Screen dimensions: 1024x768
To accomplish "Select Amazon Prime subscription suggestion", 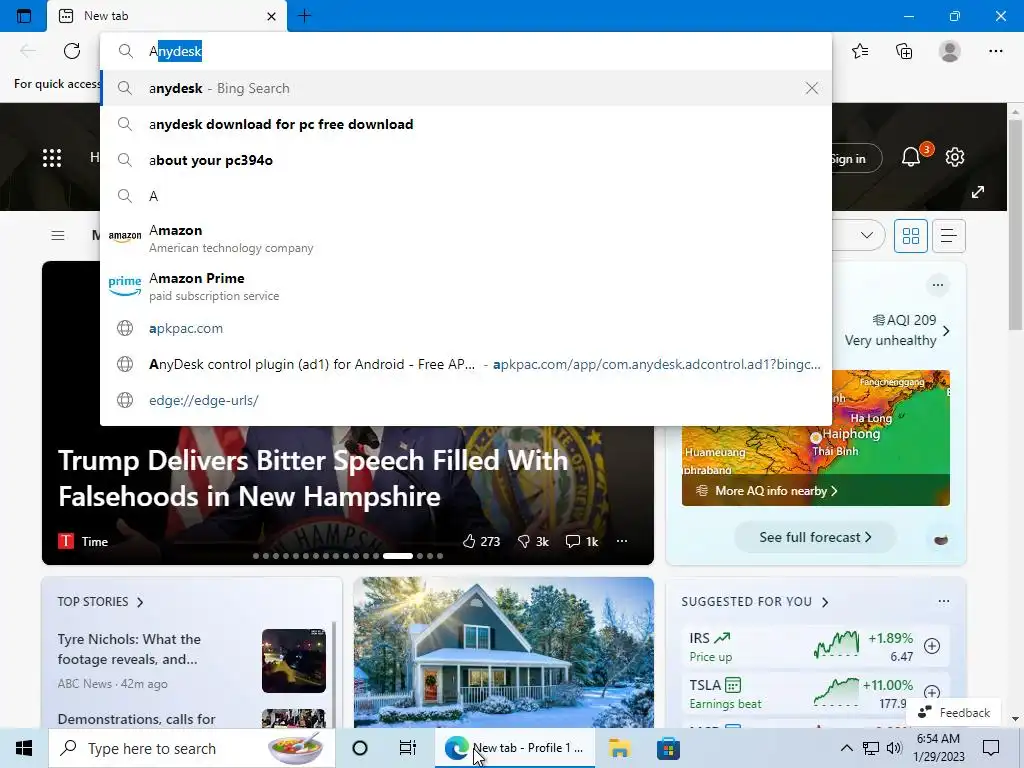I will click(x=466, y=286).
